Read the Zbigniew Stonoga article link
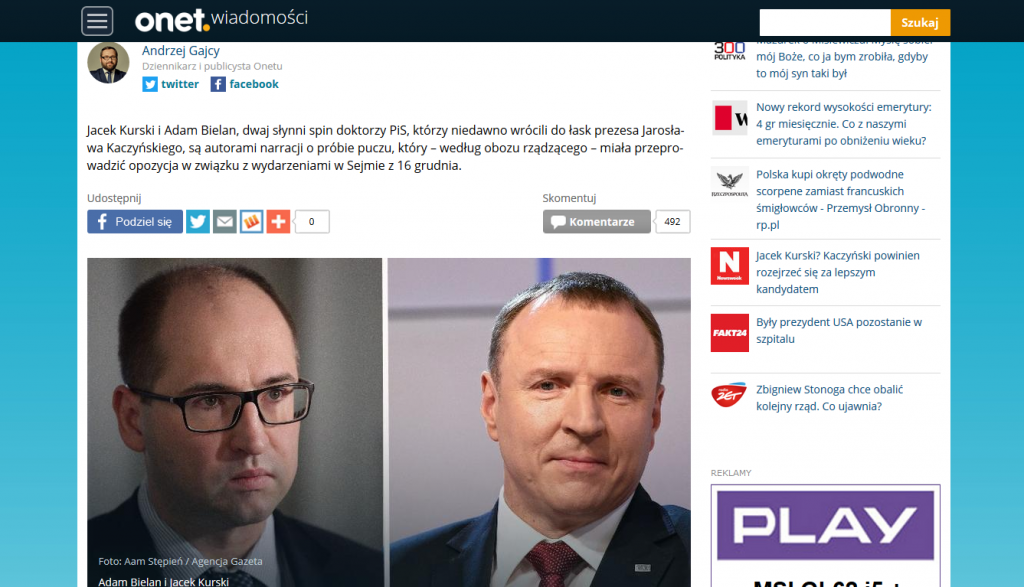The width and height of the screenshot is (1024, 587). pyautogui.click(x=829, y=398)
